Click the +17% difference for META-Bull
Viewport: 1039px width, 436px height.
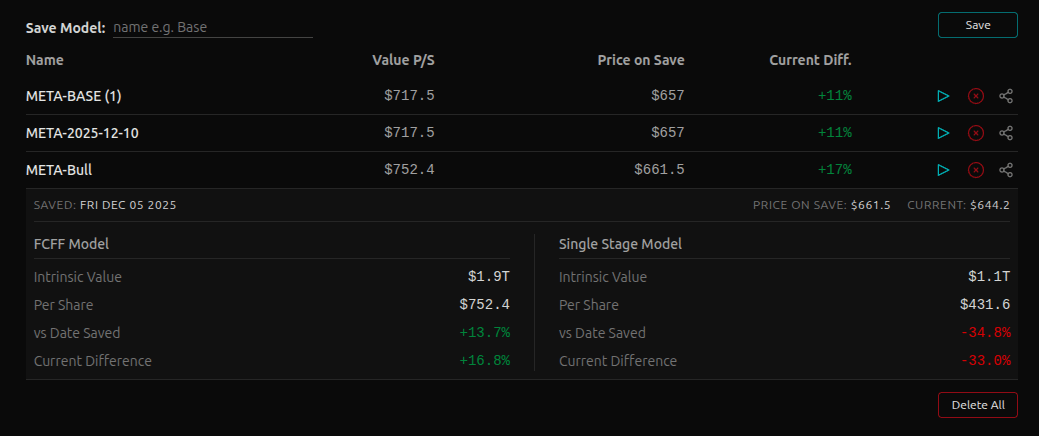pos(834,170)
